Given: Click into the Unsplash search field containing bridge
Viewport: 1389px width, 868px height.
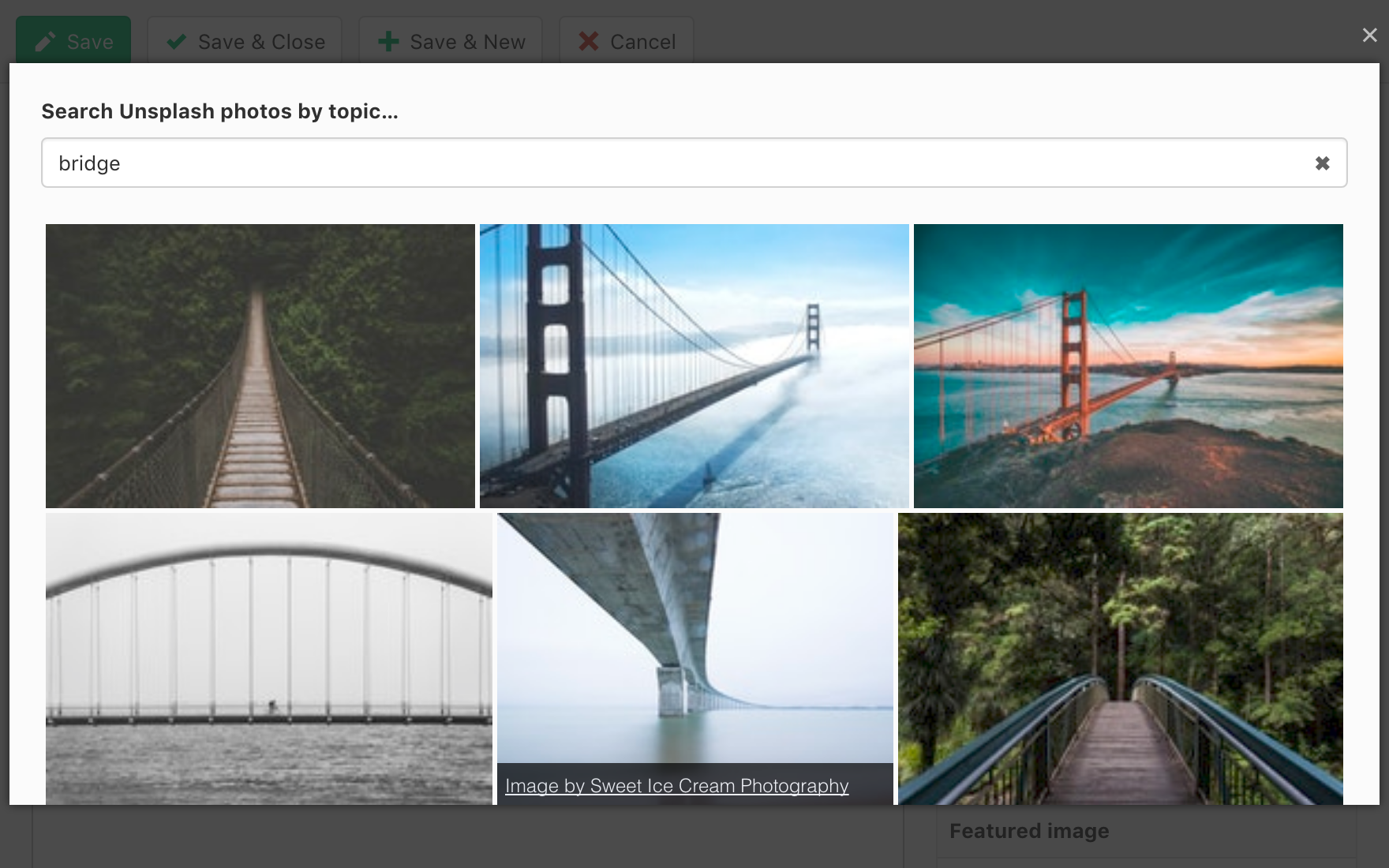Looking at the screenshot, I should click(x=679, y=163).
